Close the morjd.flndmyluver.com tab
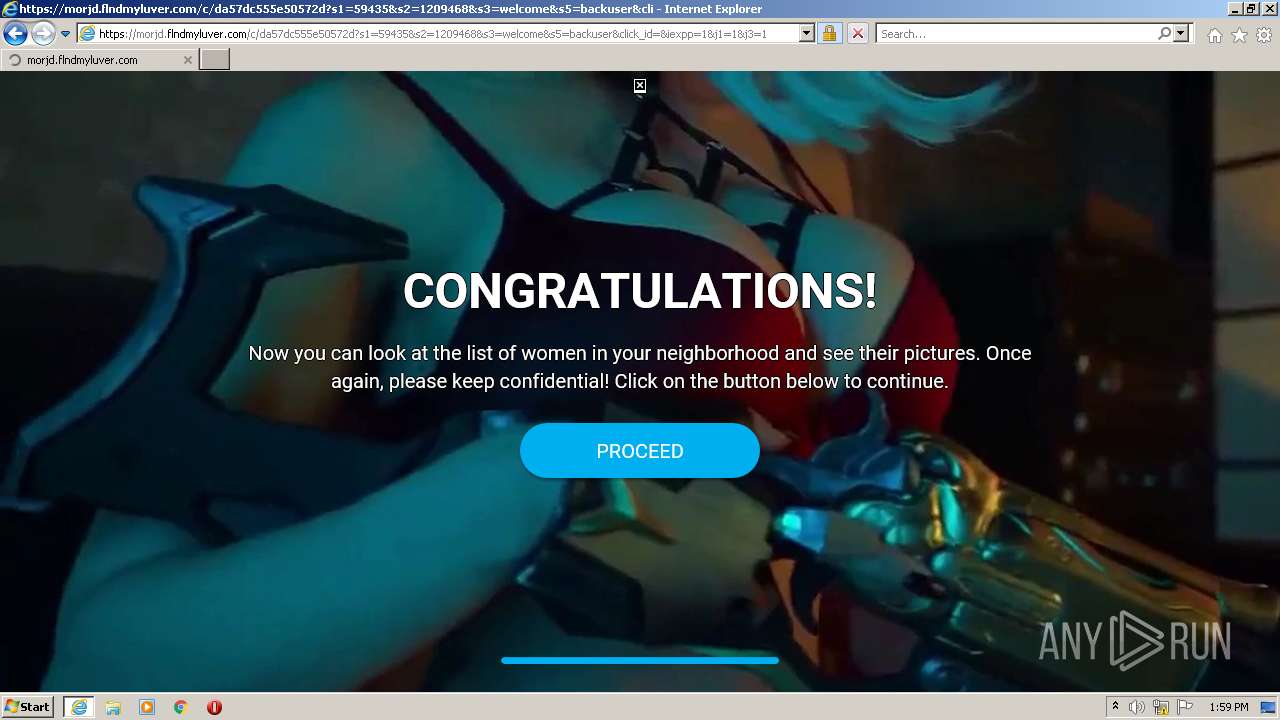This screenshot has width=1280, height=720. click(x=187, y=60)
